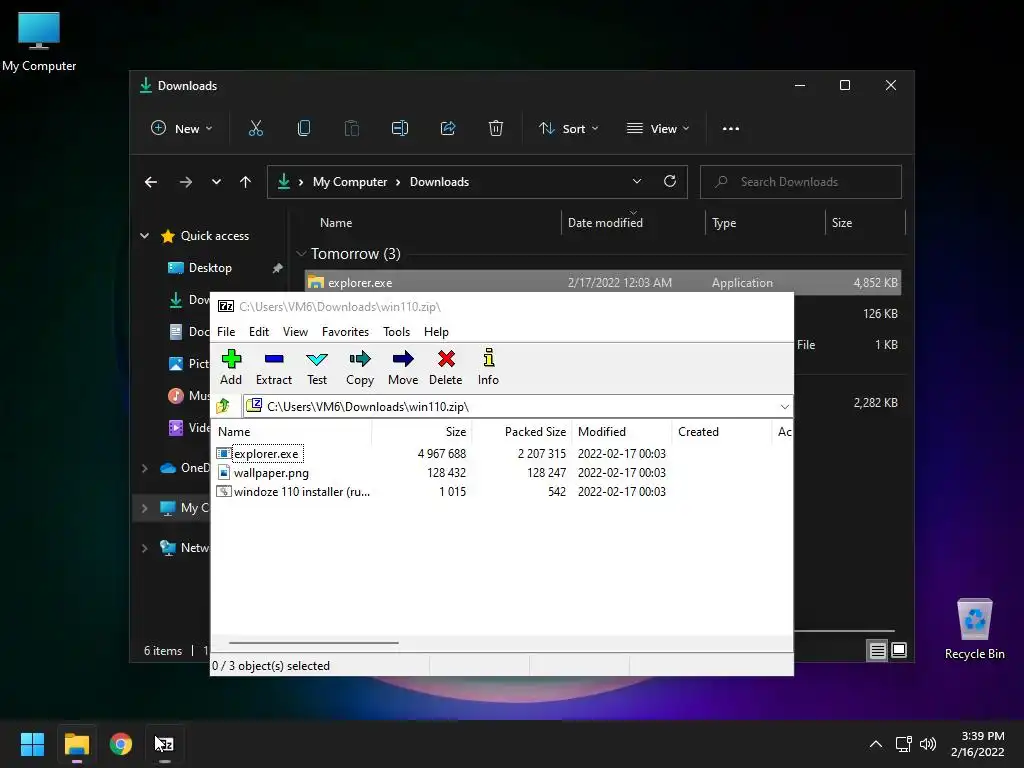
Task: Collapse the Quick access tree node
Action: click(x=144, y=236)
